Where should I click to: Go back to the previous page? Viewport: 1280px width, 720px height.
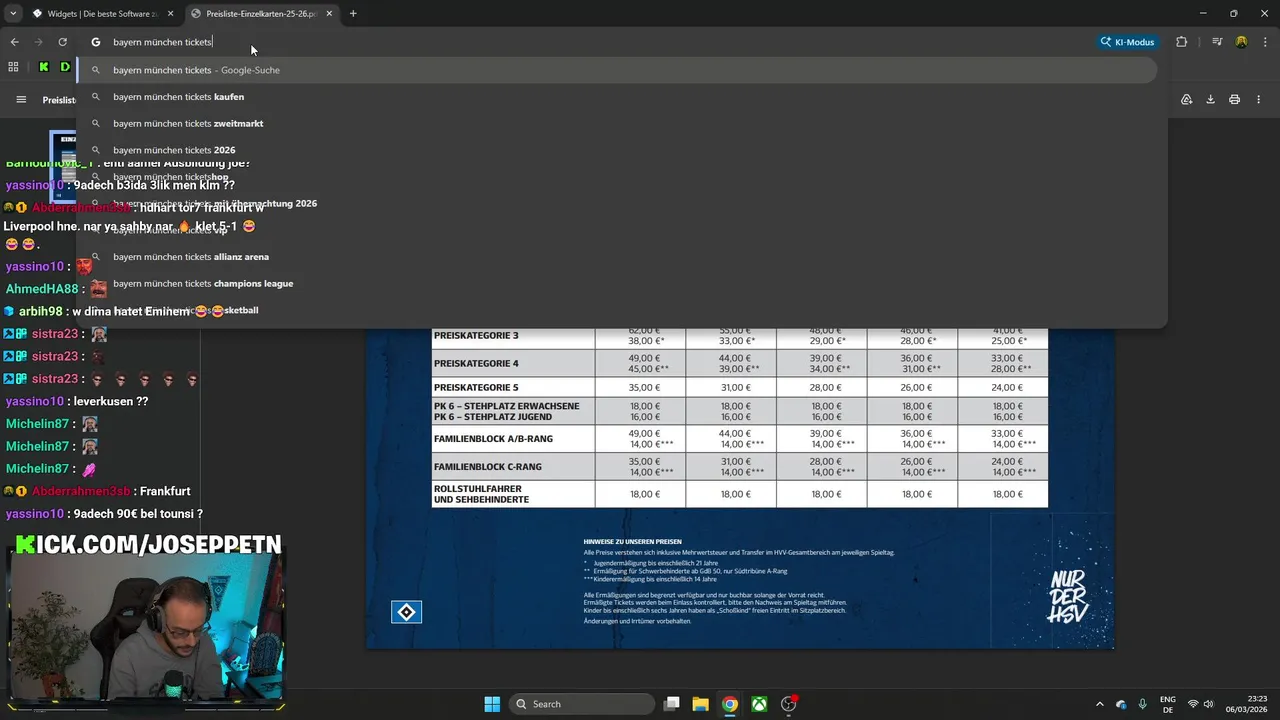coord(14,42)
